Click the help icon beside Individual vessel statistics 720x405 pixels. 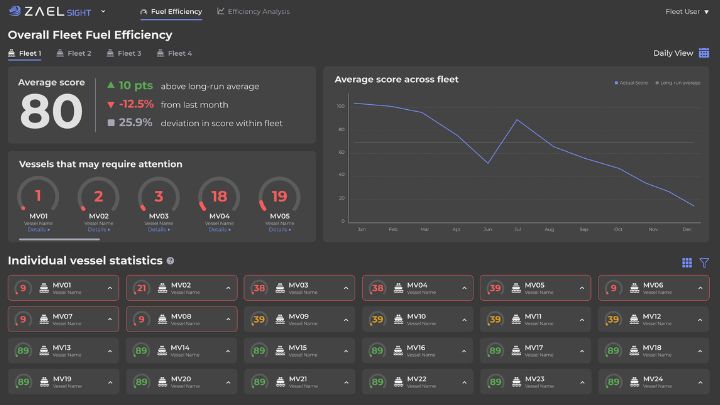click(x=171, y=261)
